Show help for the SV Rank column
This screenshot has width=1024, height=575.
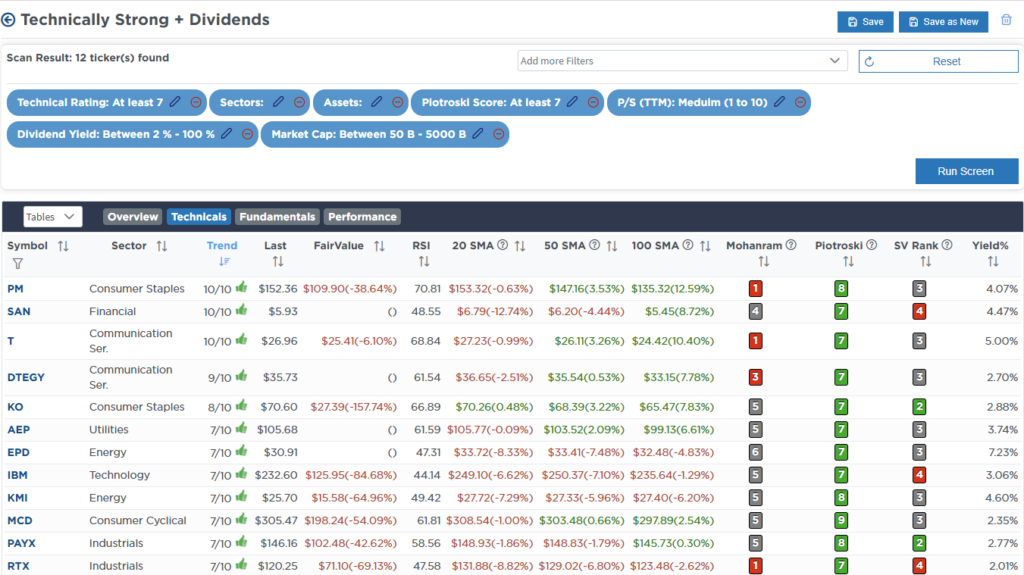point(947,245)
